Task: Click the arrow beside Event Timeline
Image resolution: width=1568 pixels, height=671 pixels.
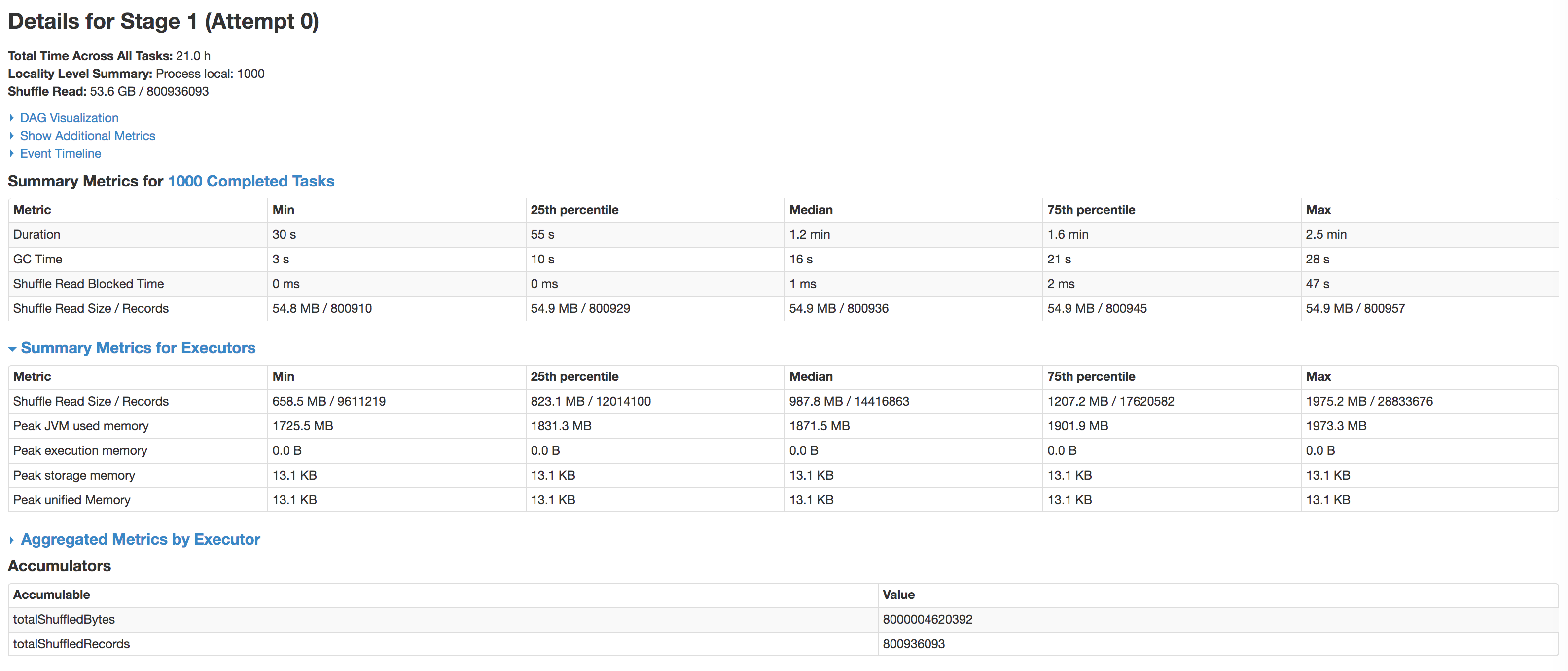Action: click(x=11, y=153)
